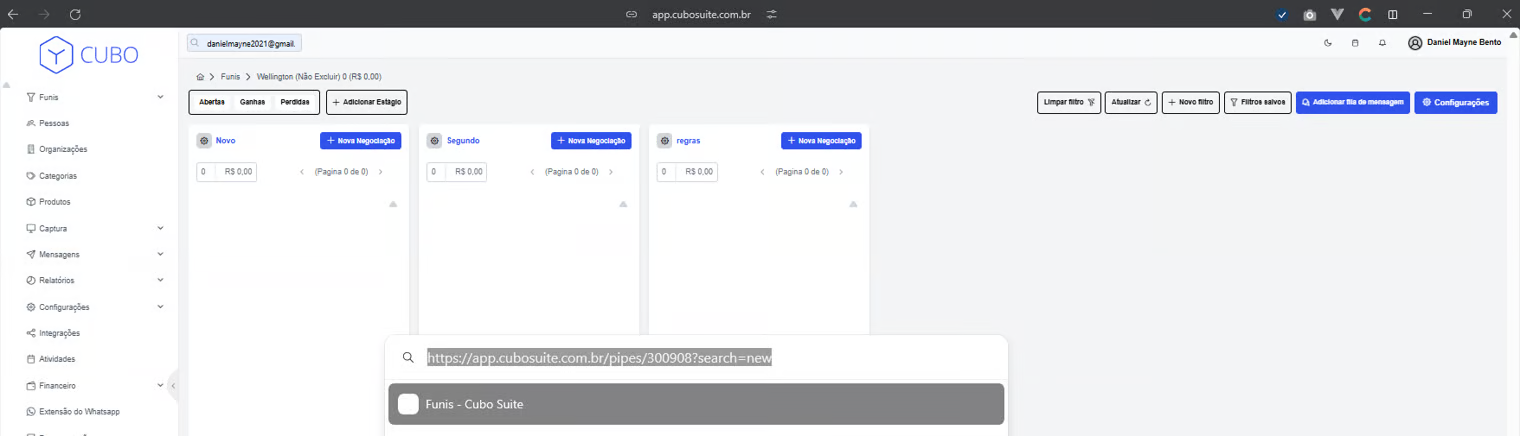Click the browser reload icon
Viewport: 1520px width, 436px height.
pos(75,14)
